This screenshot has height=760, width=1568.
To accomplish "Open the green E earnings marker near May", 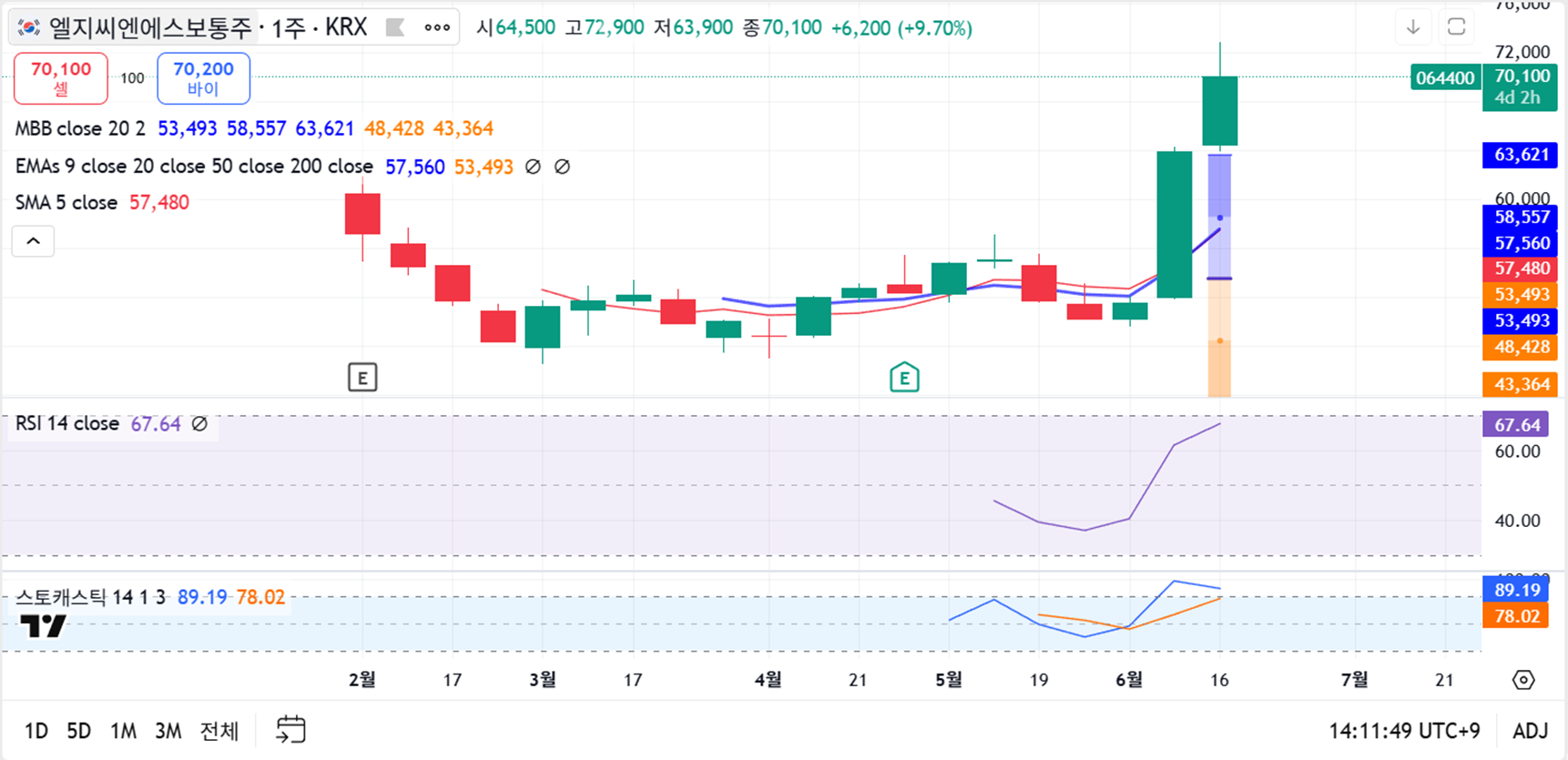I will point(904,377).
